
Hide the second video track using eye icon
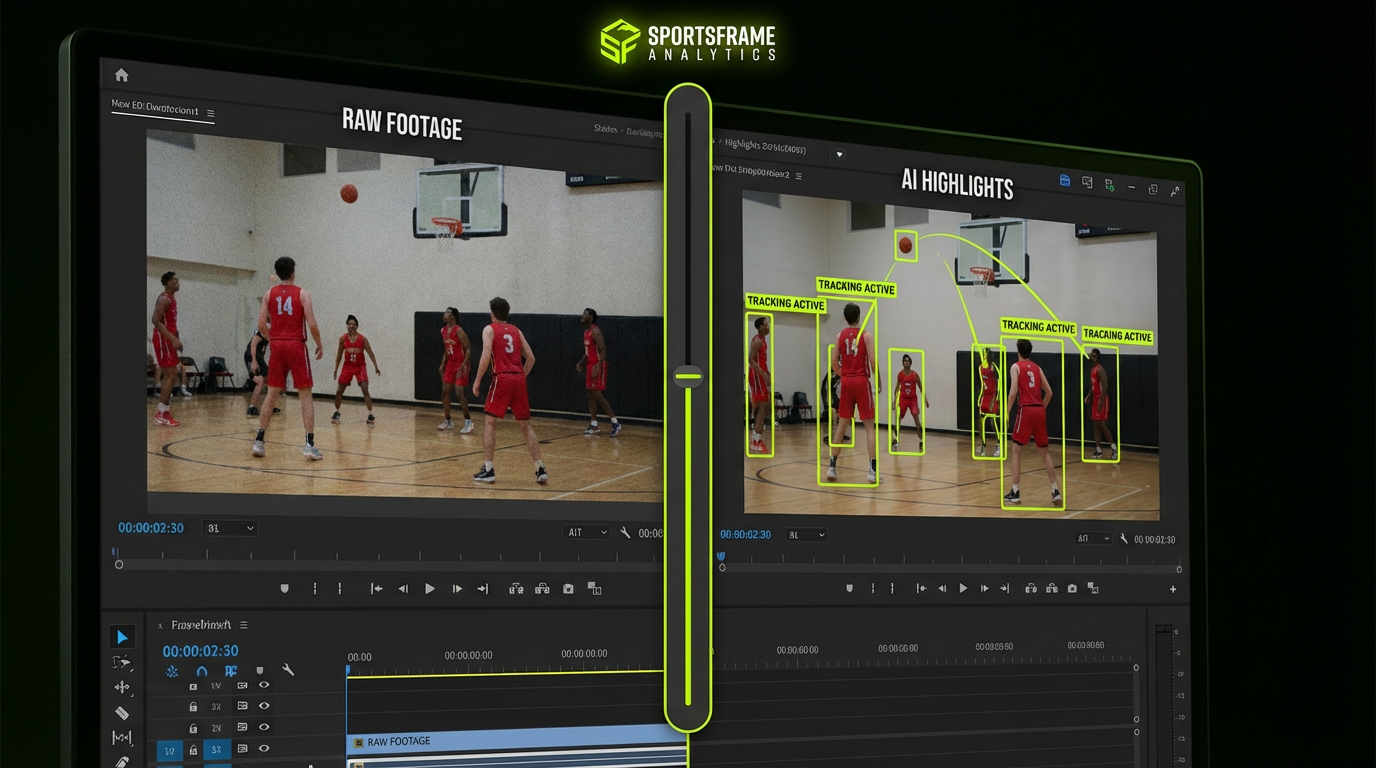[264, 706]
